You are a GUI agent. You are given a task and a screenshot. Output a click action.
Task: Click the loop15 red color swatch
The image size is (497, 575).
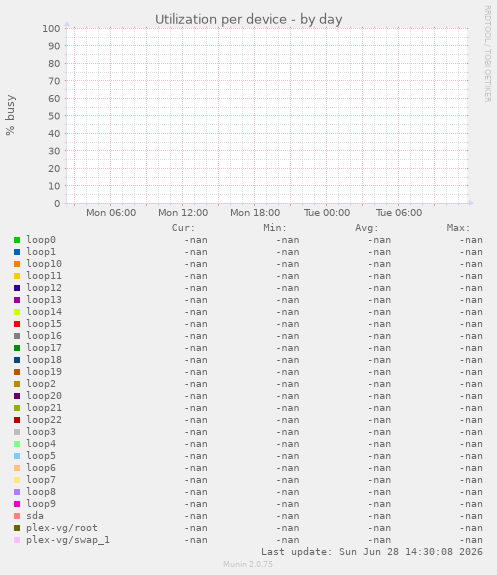17,324
